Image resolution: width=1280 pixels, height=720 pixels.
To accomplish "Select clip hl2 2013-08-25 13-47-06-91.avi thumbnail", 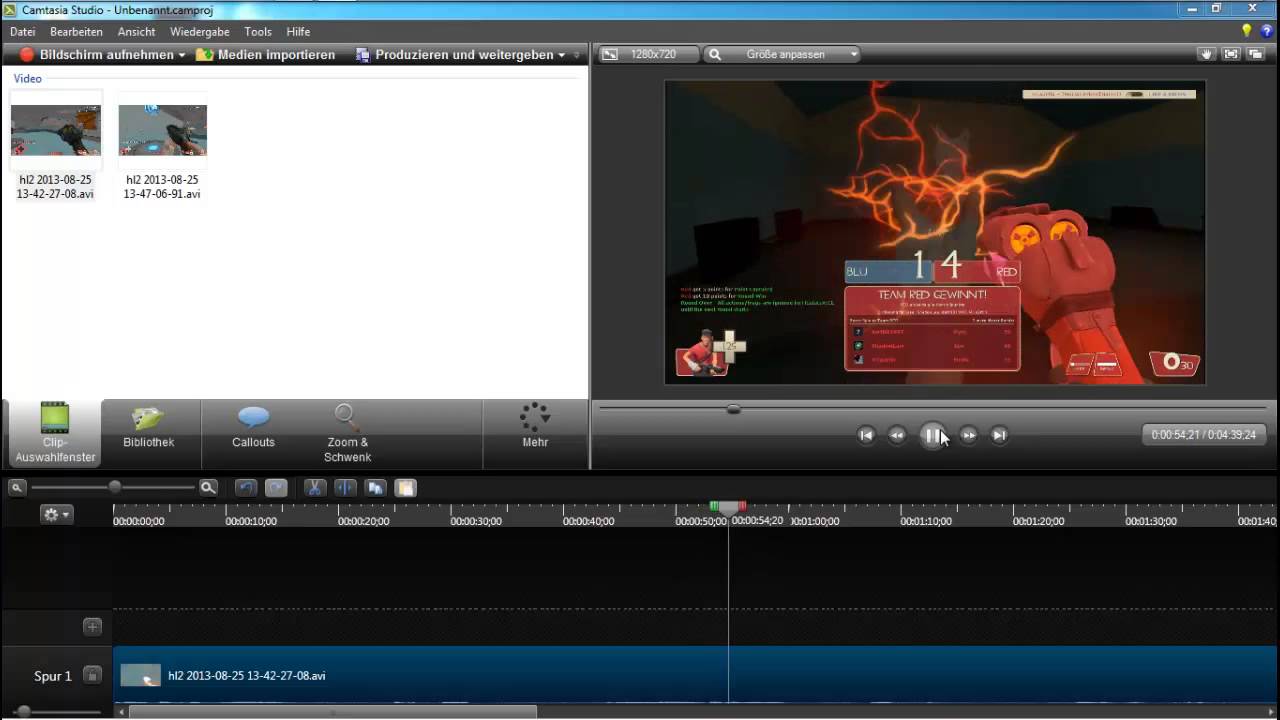I will click(163, 130).
